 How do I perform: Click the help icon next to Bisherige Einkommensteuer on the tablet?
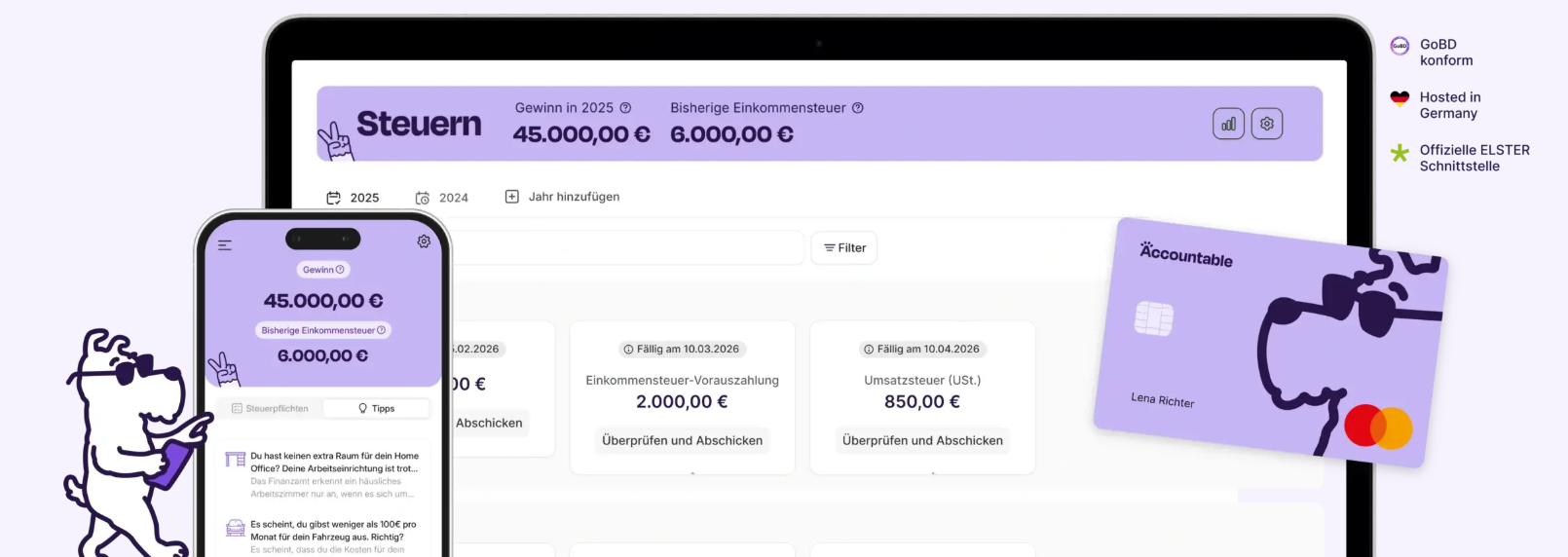858,108
